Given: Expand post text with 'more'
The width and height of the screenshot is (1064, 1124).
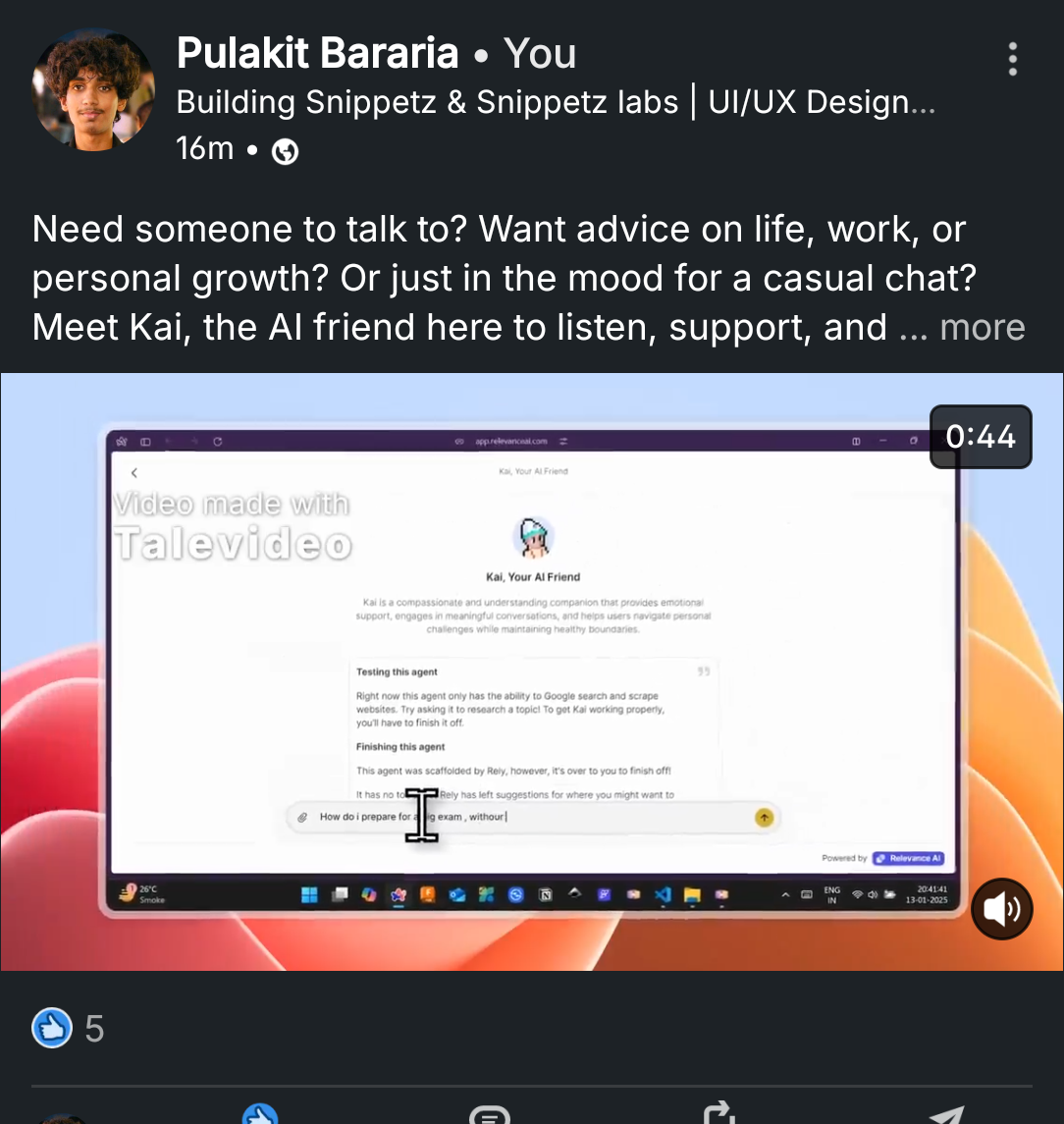Looking at the screenshot, I should (983, 328).
